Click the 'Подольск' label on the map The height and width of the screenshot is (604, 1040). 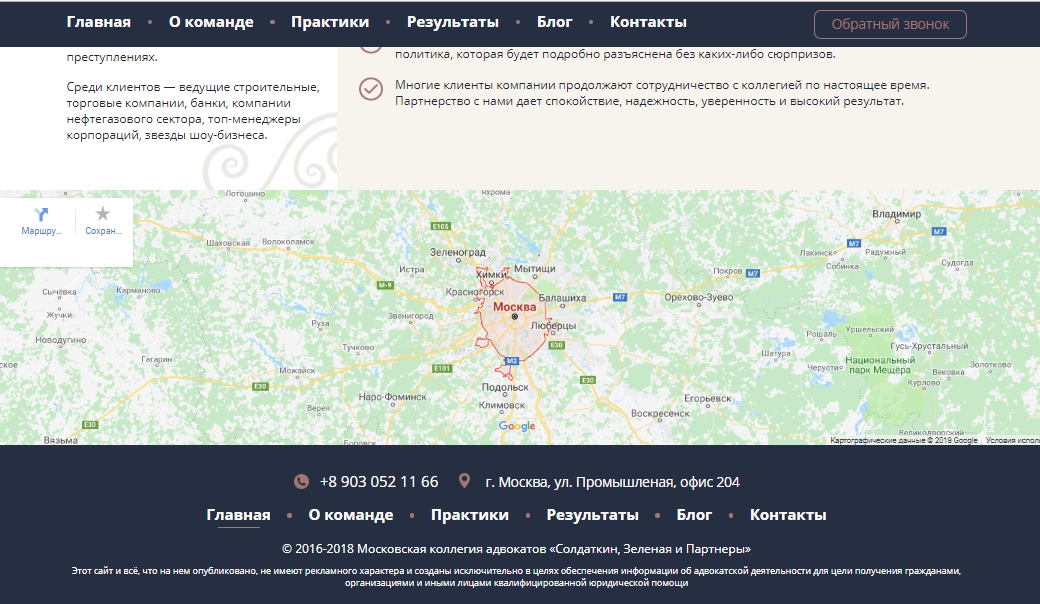505,387
